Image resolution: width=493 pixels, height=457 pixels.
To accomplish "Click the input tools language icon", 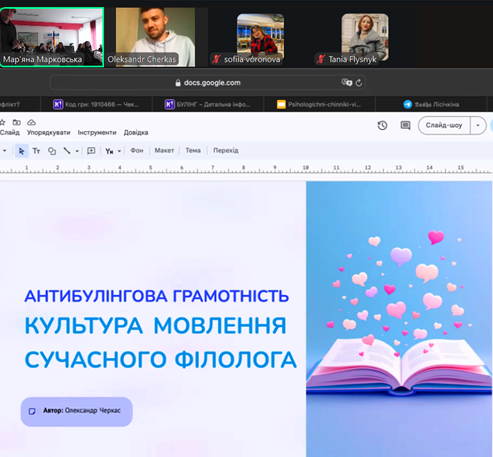I will [x=109, y=151].
